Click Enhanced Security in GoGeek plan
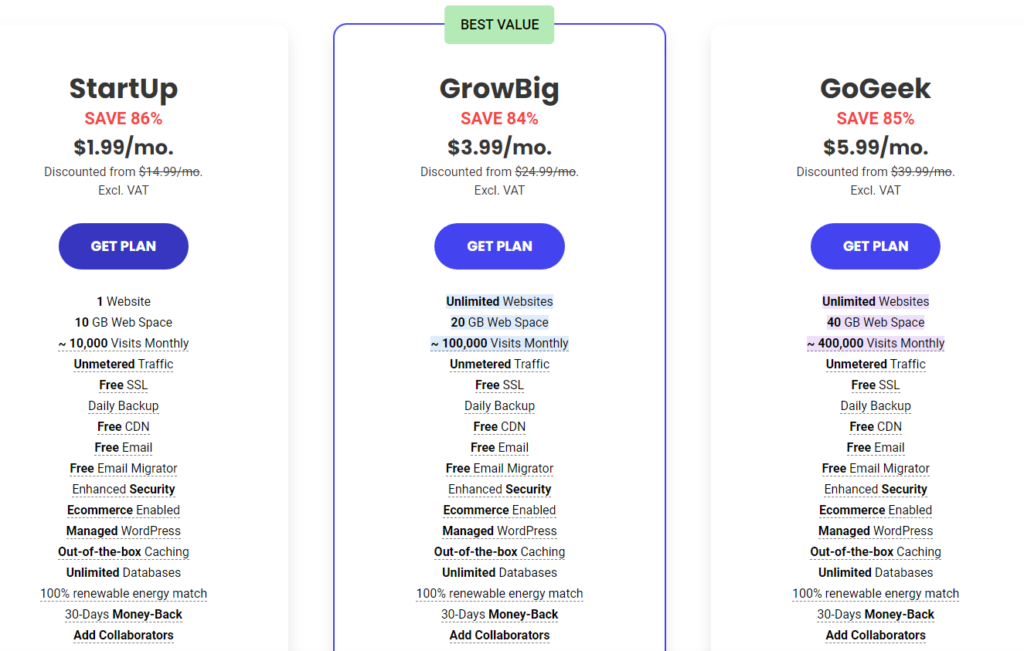The height and width of the screenshot is (651, 1024). 875,490
